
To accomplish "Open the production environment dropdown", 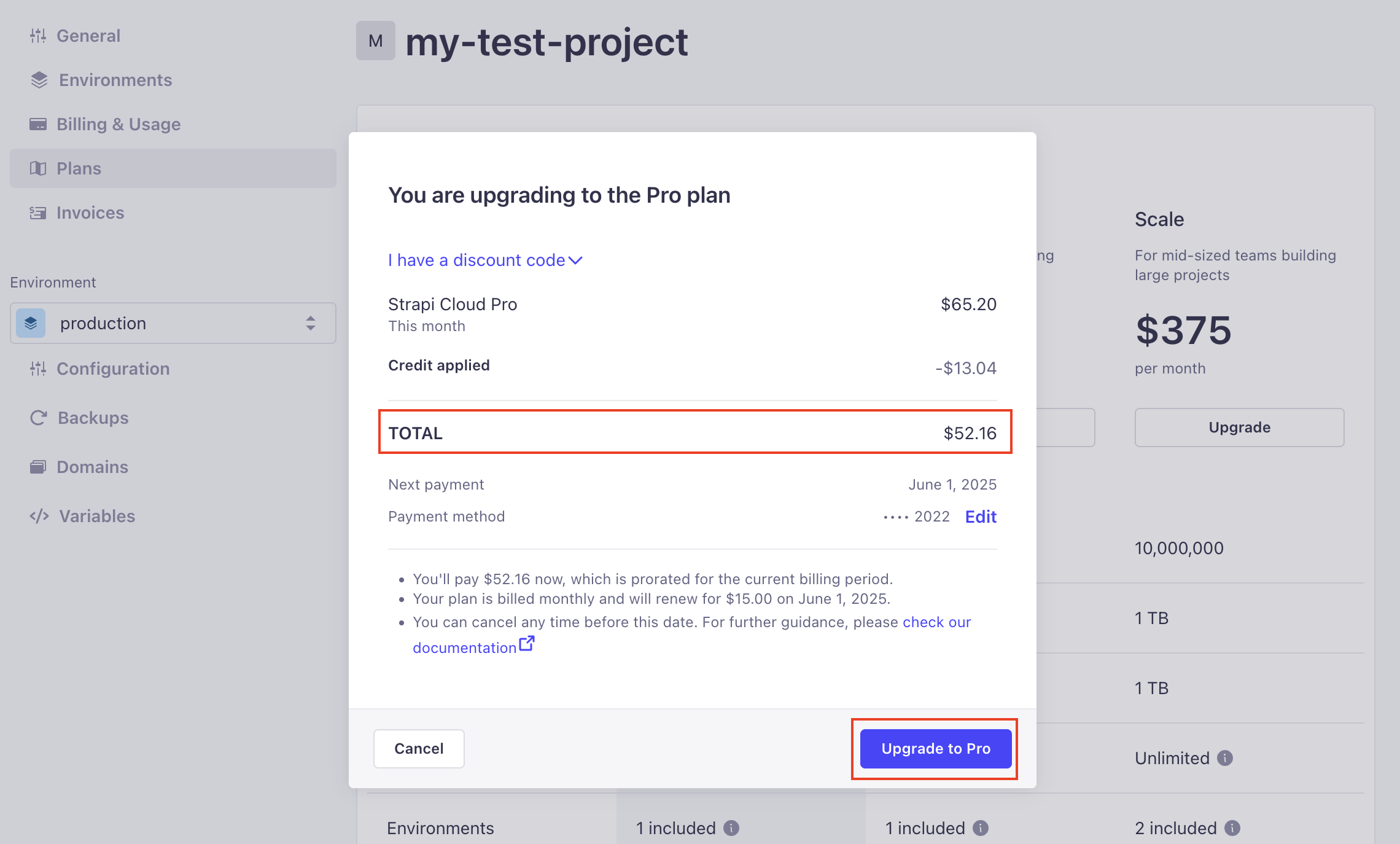I will tap(173, 323).
